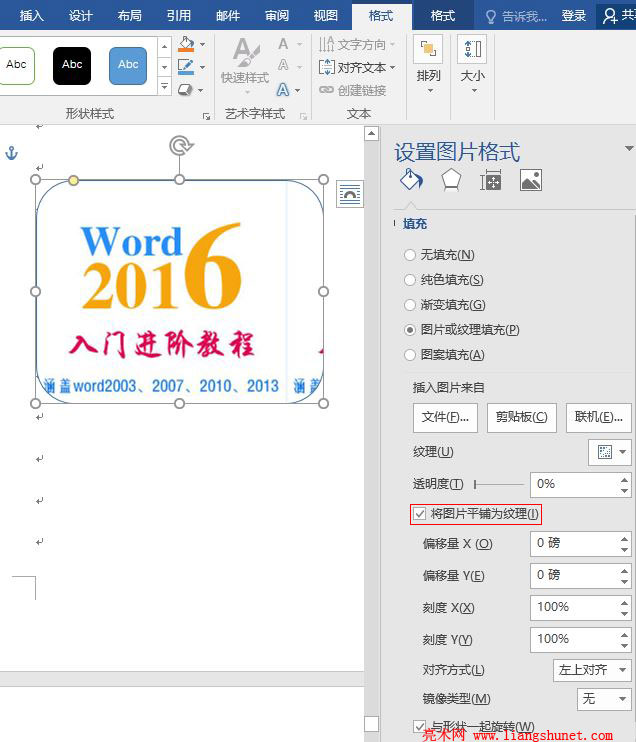This screenshot has height=742, width=636.
Task: Open the Effects pentagon pane tab
Action: (x=451, y=180)
